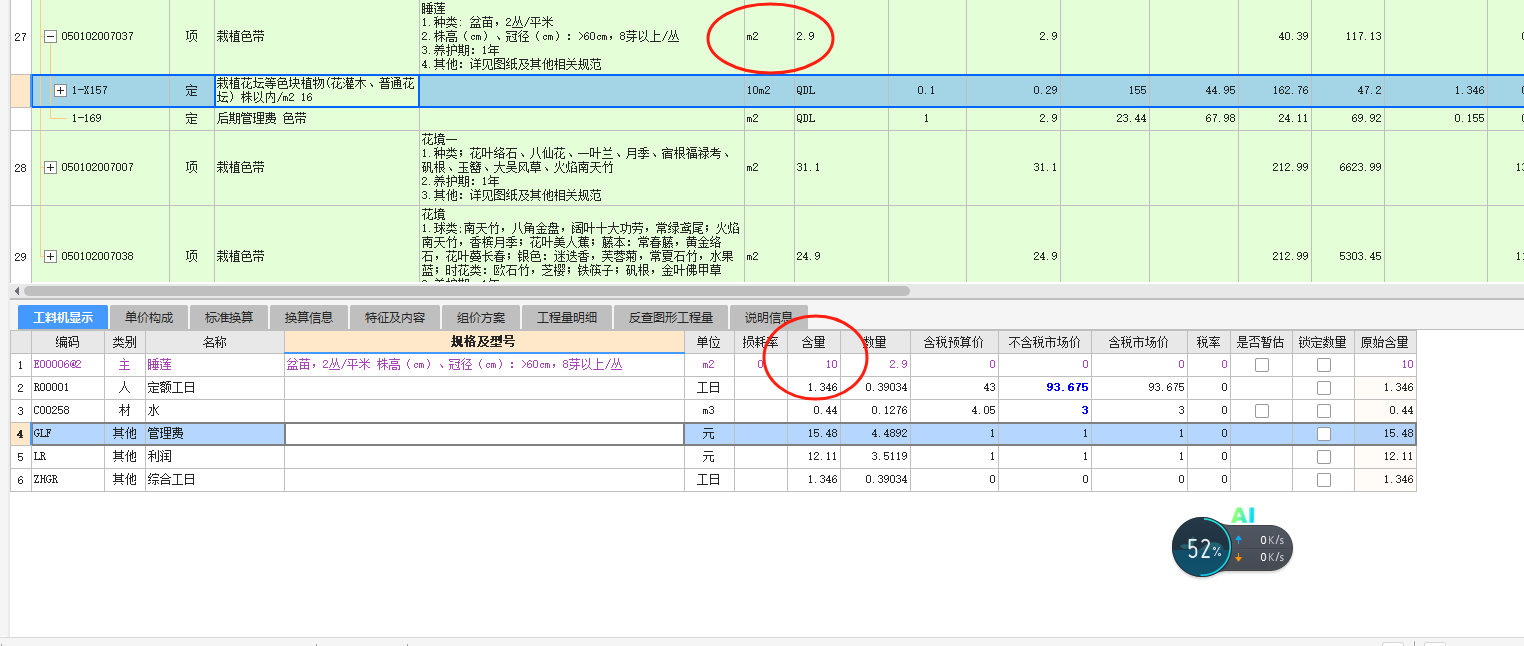
Task: Select the GLF code cell
Action: 68,434
